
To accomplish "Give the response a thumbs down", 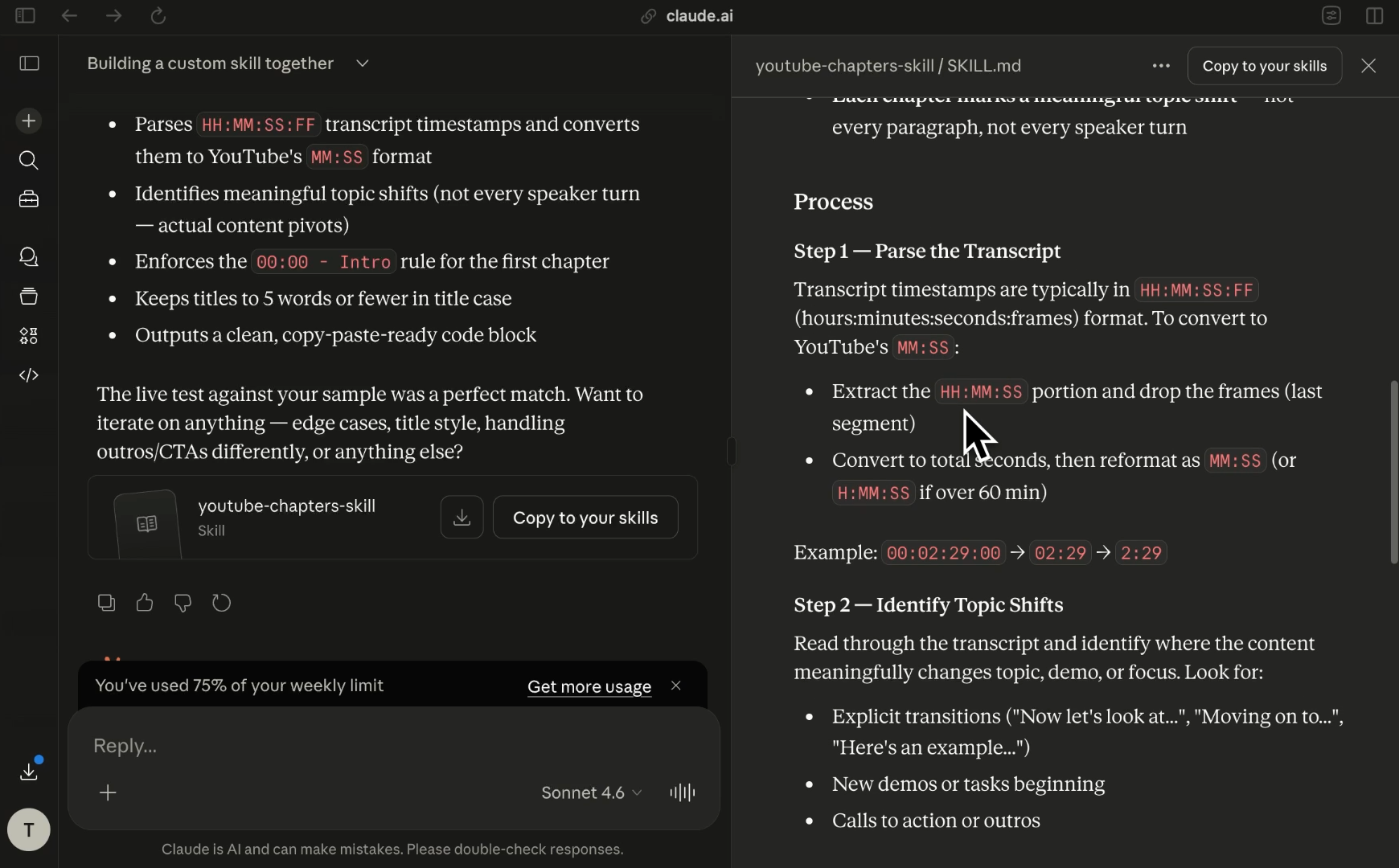I will [183, 603].
